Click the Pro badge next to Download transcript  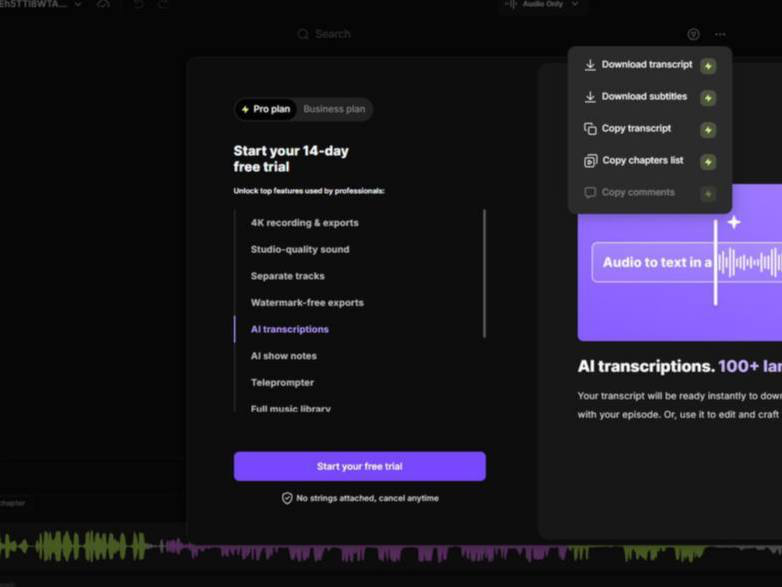(x=708, y=66)
